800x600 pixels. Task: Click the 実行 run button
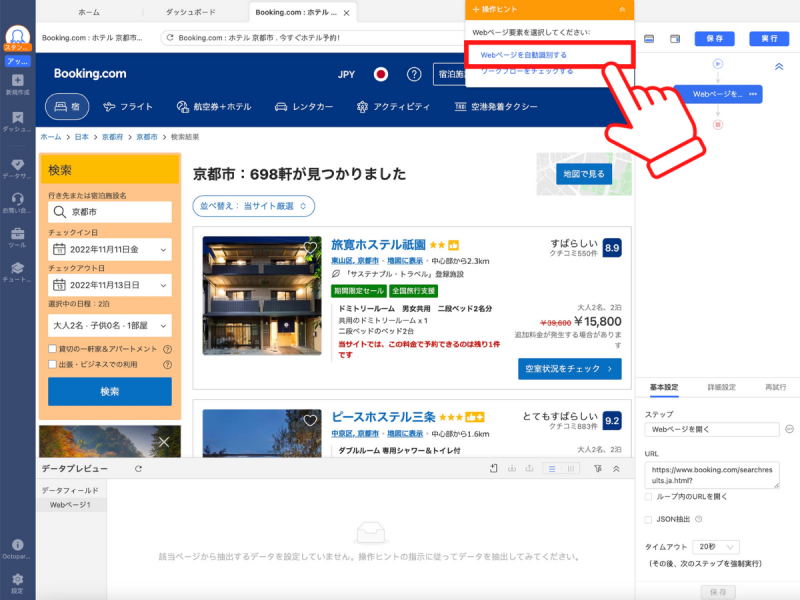pyautogui.click(x=769, y=39)
